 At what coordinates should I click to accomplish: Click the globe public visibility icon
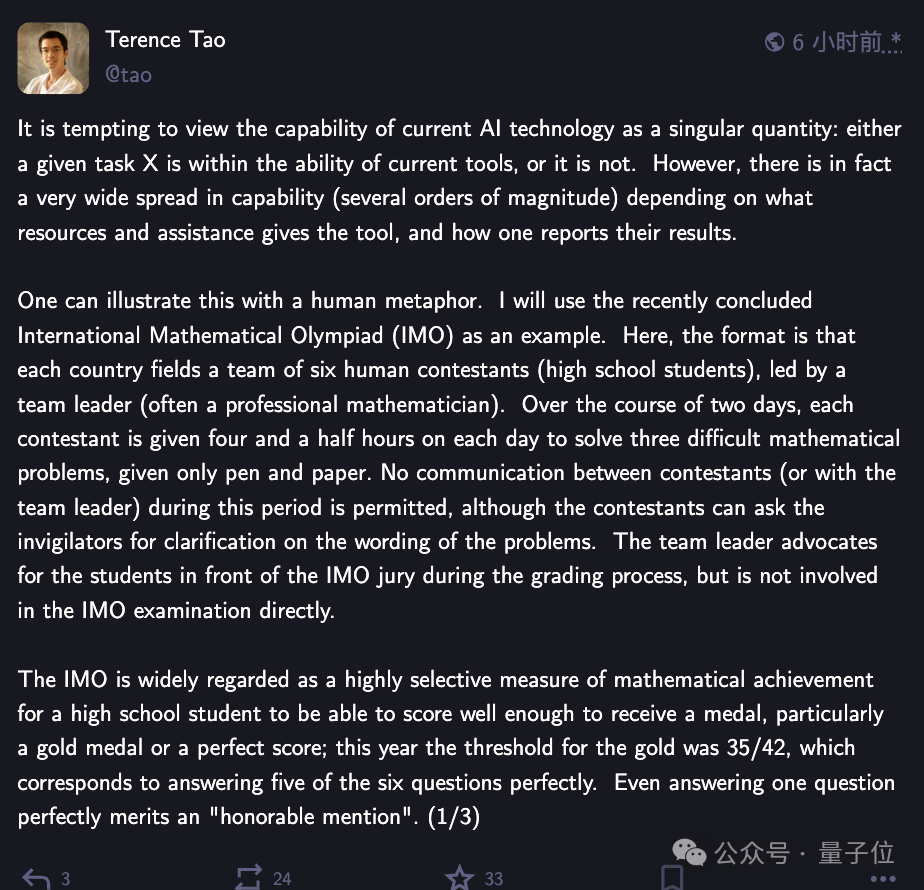click(774, 42)
